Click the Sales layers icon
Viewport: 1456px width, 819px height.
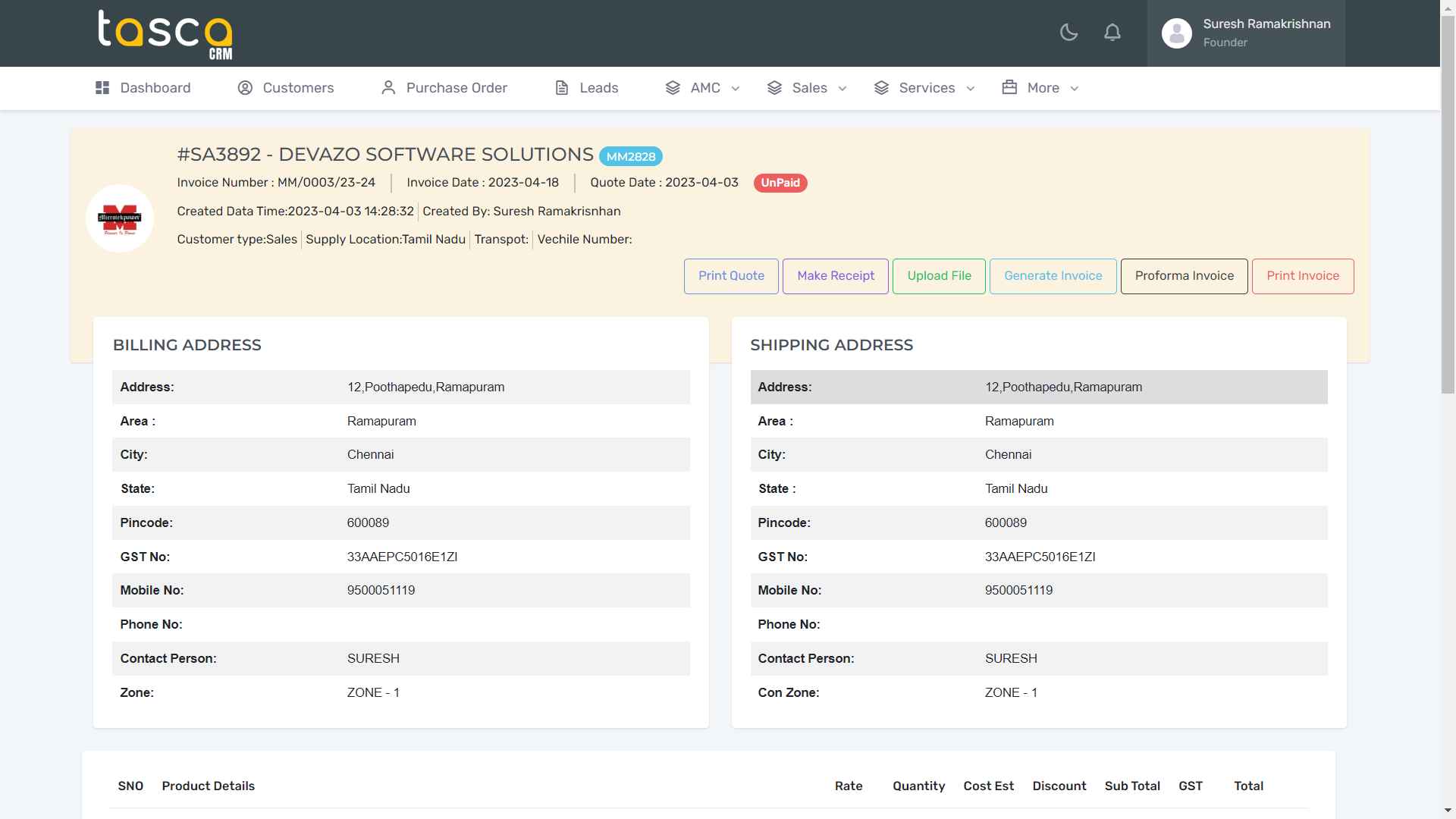[x=774, y=88]
